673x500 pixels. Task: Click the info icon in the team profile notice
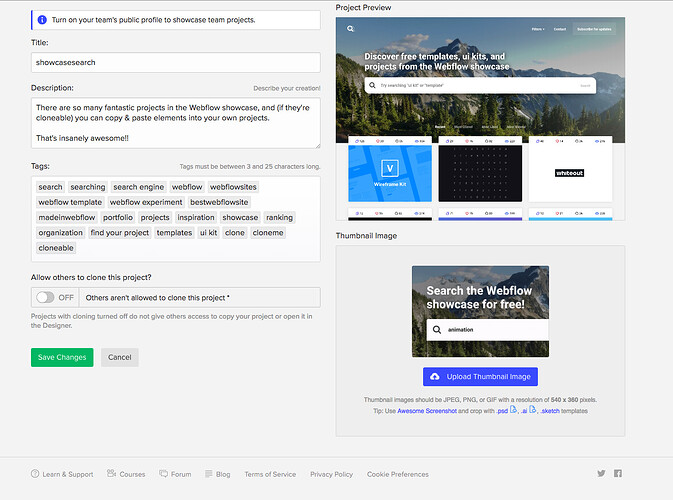click(x=42, y=20)
